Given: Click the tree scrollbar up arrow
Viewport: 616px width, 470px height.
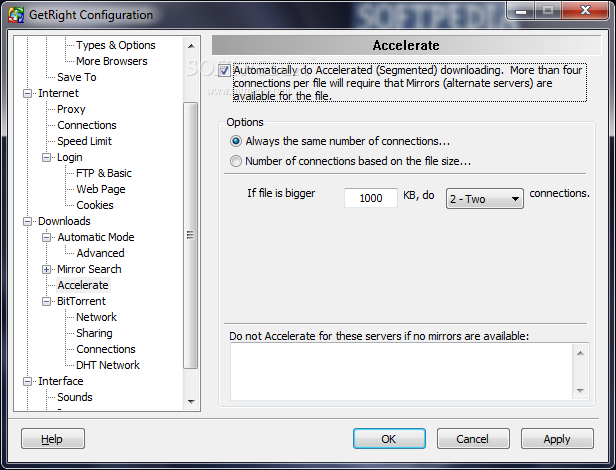Looking at the screenshot, I should point(191,46).
